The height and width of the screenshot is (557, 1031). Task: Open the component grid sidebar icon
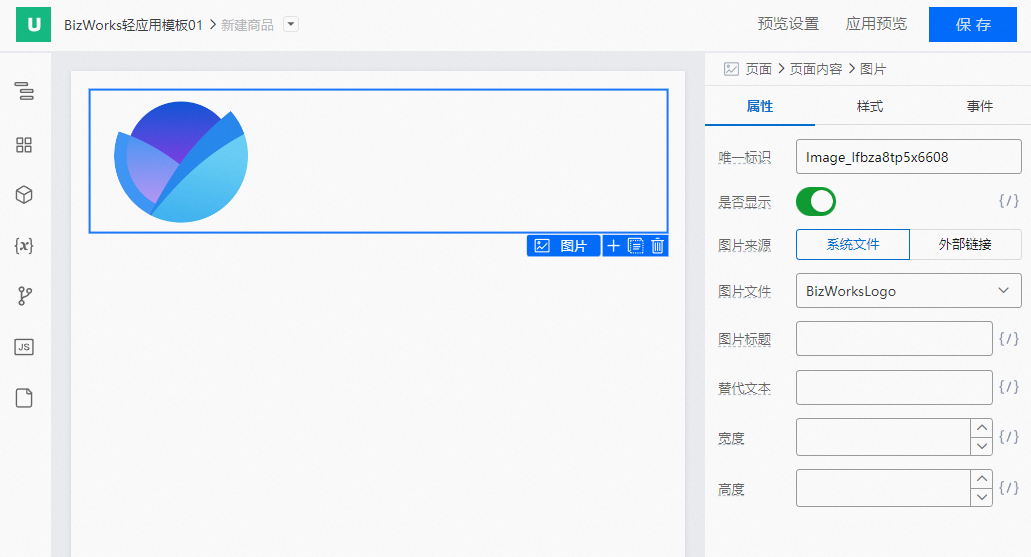click(x=24, y=145)
